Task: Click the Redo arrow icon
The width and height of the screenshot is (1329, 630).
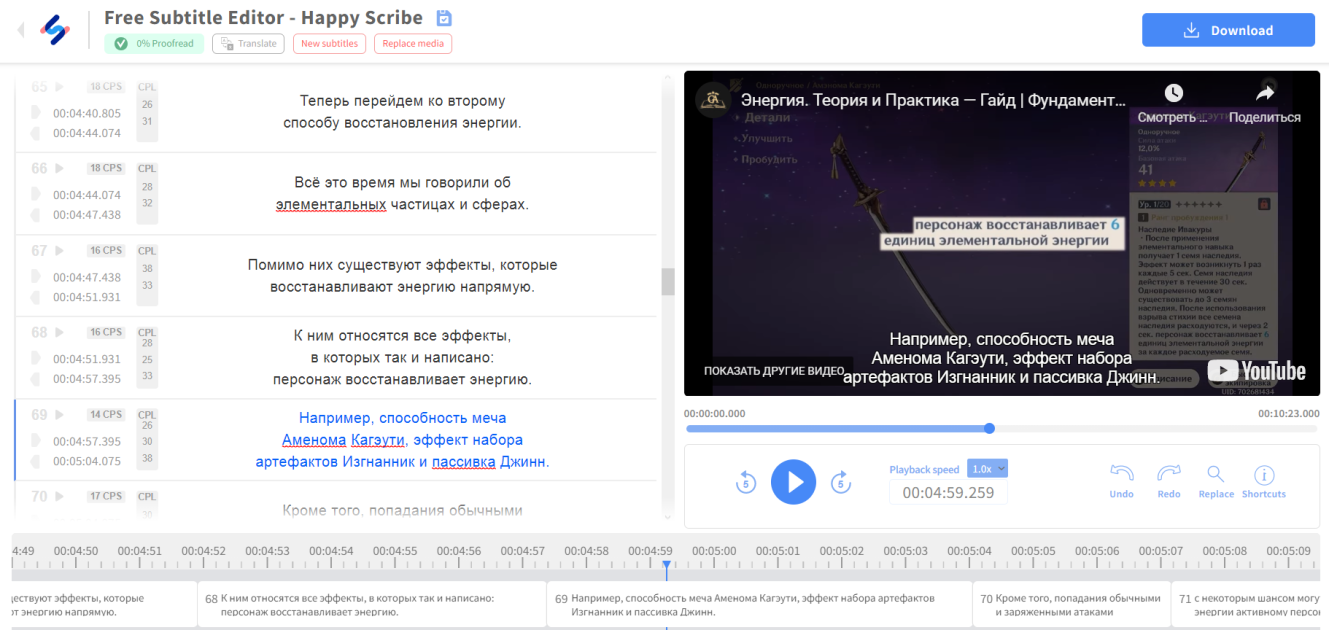Action: [1169, 474]
